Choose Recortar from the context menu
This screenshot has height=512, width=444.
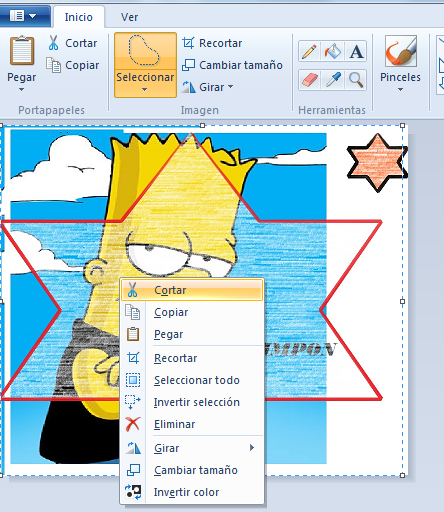[192, 358]
